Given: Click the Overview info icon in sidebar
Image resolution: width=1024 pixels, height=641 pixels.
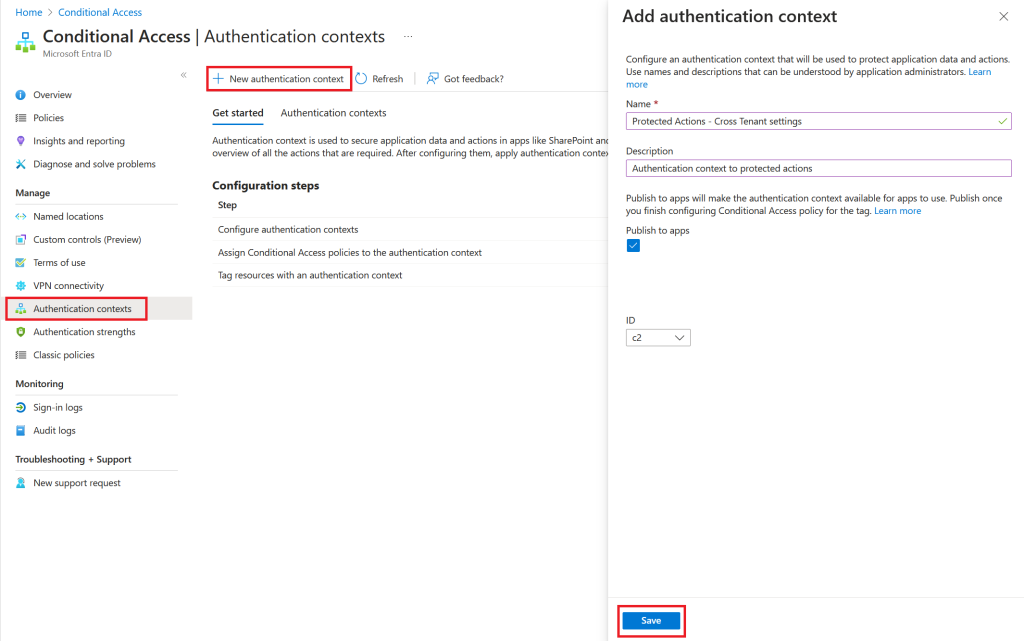Looking at the screenshot, I should tap(21, 95).
